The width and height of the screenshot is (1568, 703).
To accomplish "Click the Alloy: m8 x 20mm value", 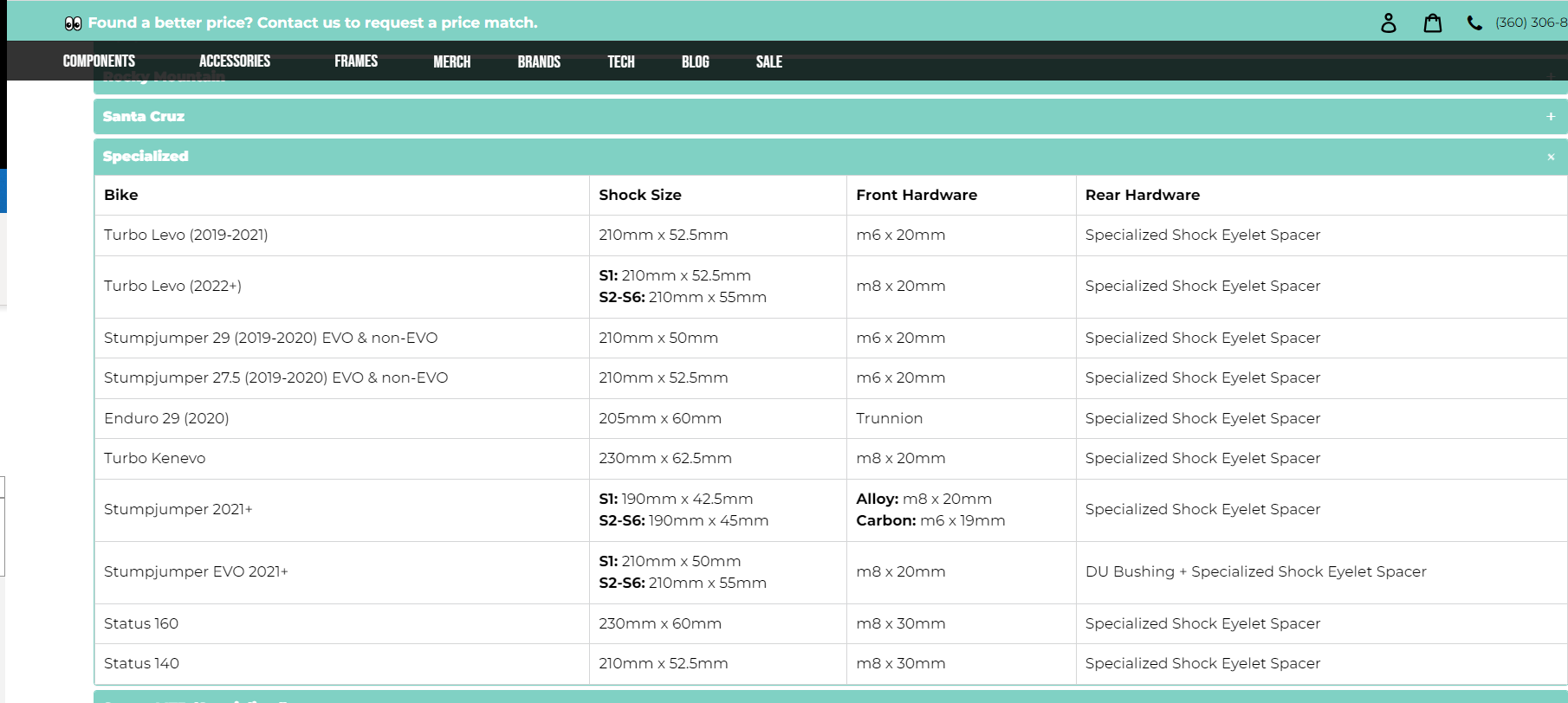I will [x=924, y=499].
